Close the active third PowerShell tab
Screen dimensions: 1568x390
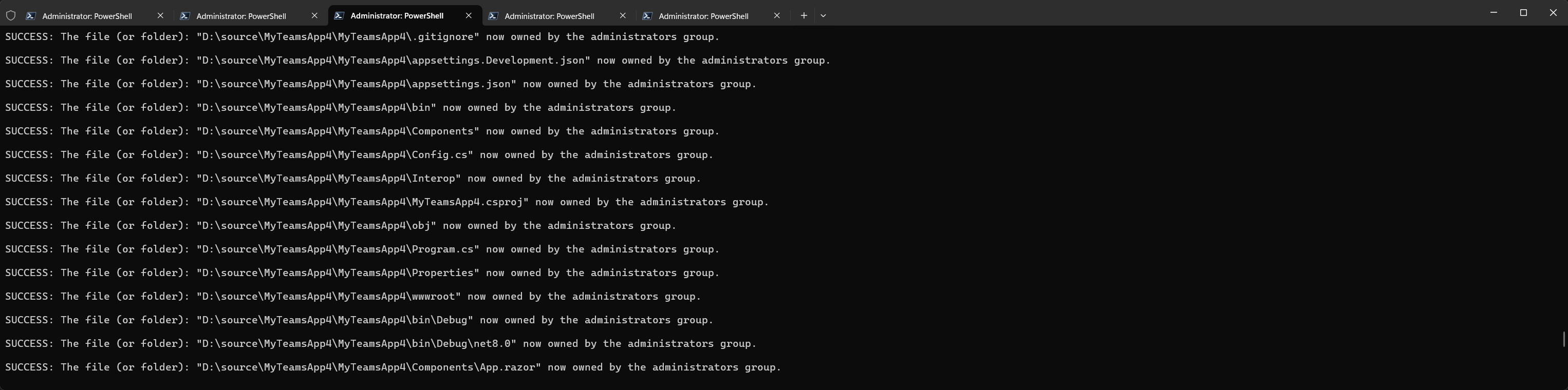469,16
